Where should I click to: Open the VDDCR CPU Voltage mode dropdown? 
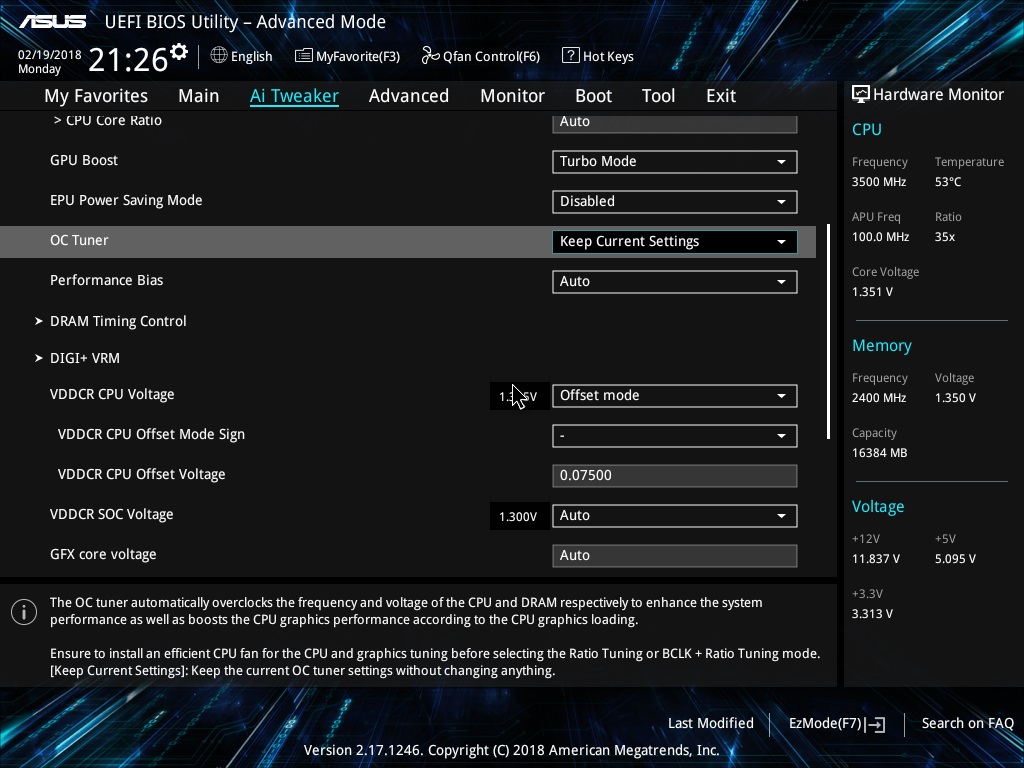(x=675, y=396)
